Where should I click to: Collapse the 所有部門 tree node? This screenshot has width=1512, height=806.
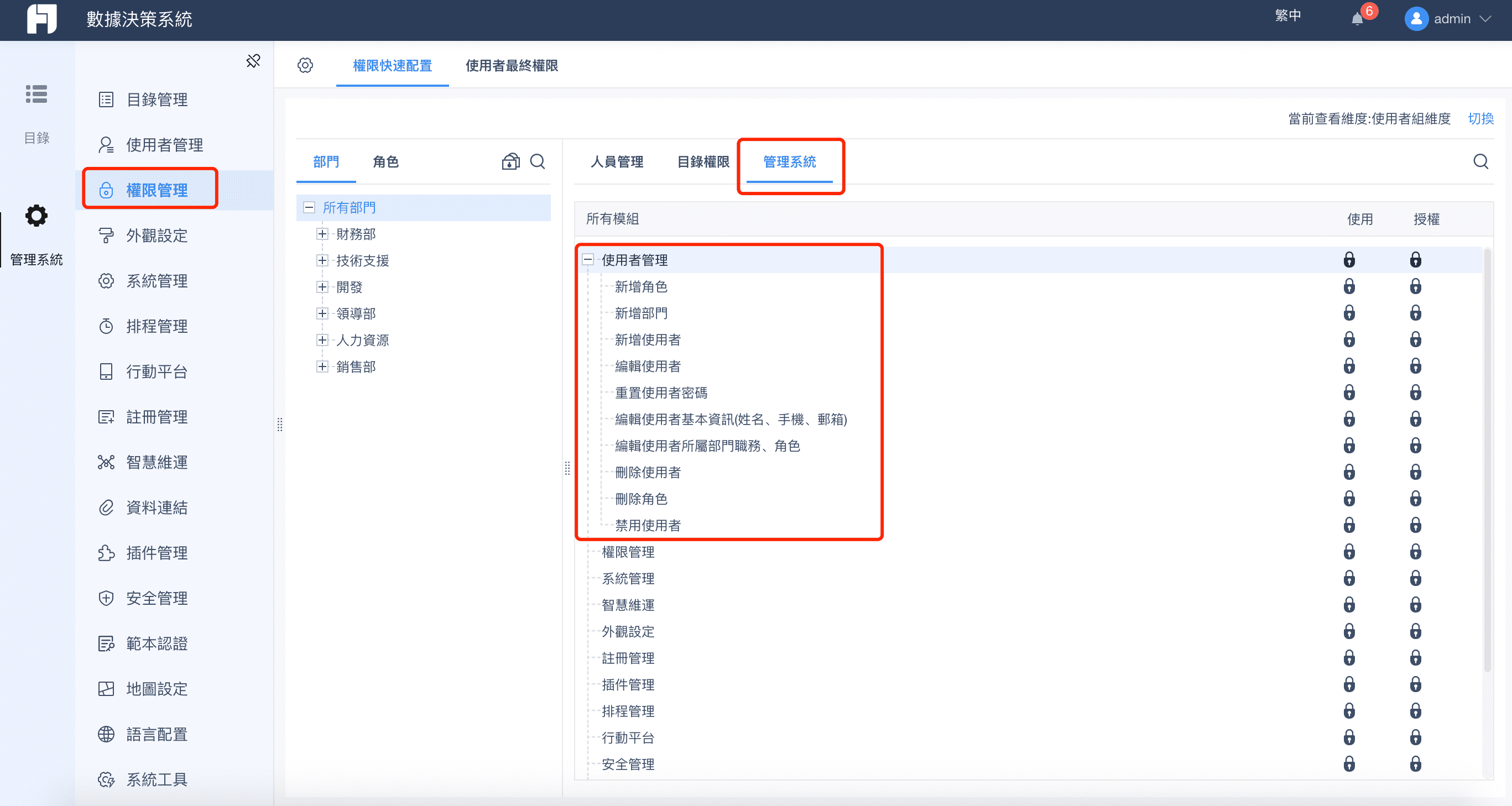tap(309, 208)
